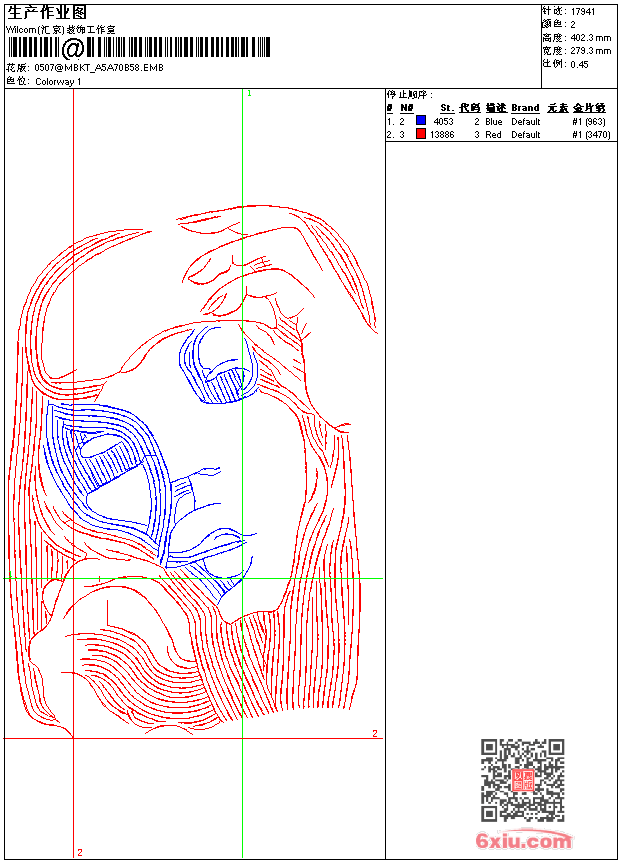The width and height of the screenshot is (620, 860).
Task: Click the N# column header
Action: [x=407, y=108]
